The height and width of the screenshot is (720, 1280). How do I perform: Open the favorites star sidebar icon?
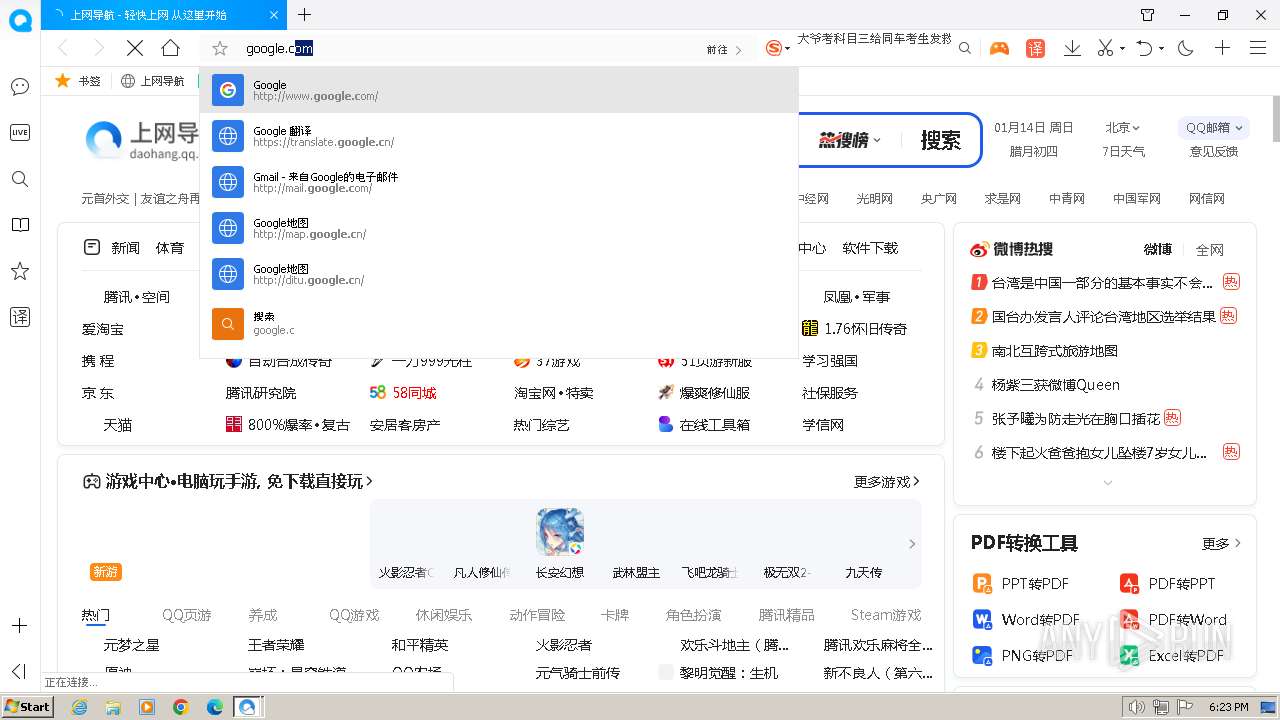coord(20,271)
